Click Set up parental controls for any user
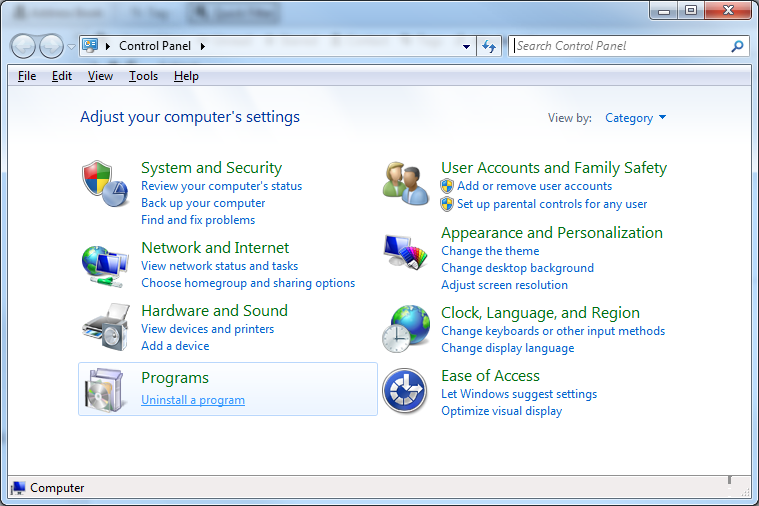The image size is (759, 506). coord(552,204)
